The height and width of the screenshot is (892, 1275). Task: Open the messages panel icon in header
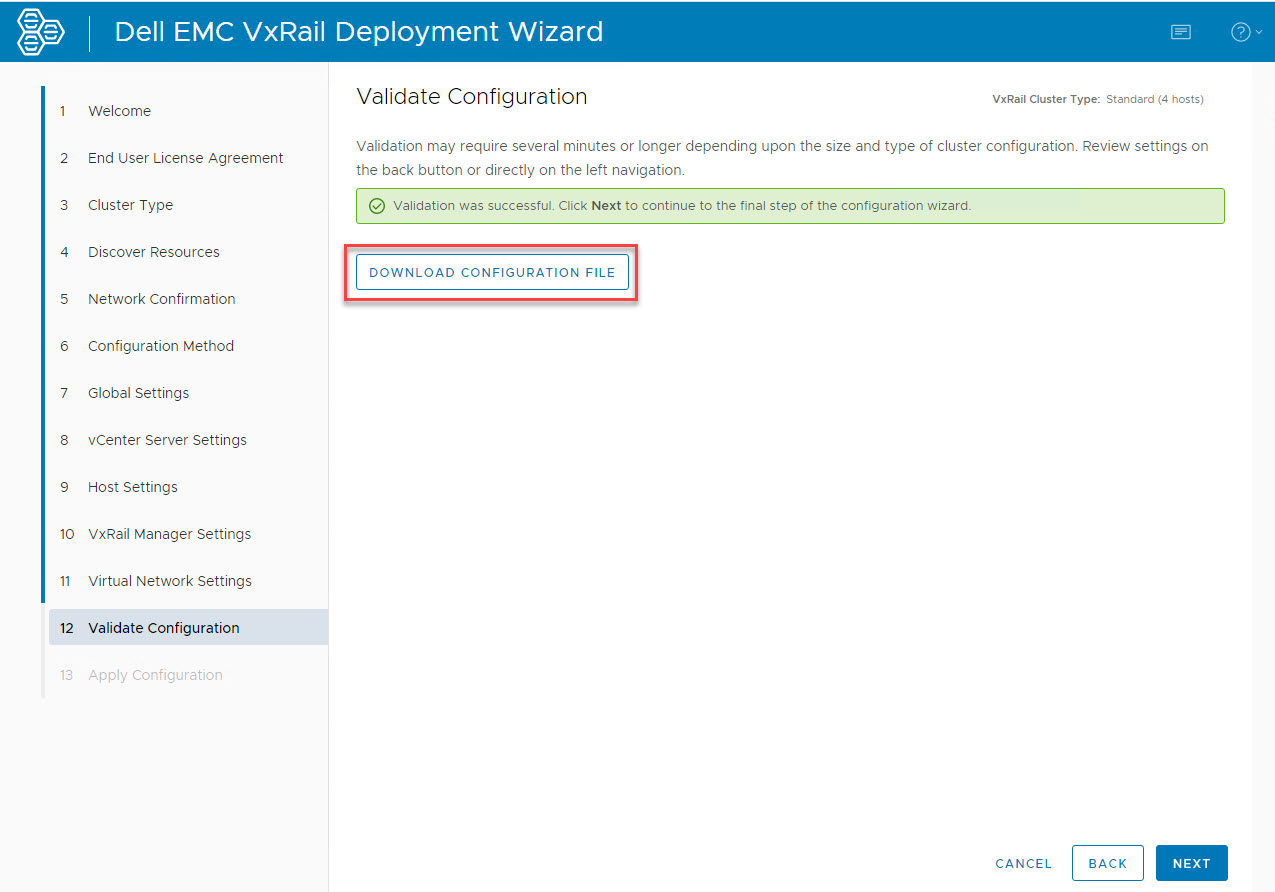coord(1181,32)
